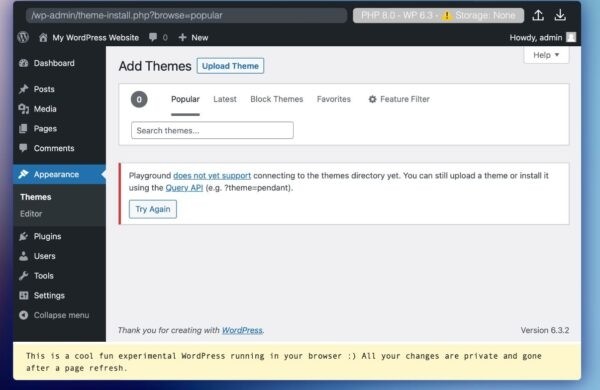This screenshot has width=600, height=390.
Task: Switch to the Favorites tab
Action: pyautogui.click(x=334, y=100)
